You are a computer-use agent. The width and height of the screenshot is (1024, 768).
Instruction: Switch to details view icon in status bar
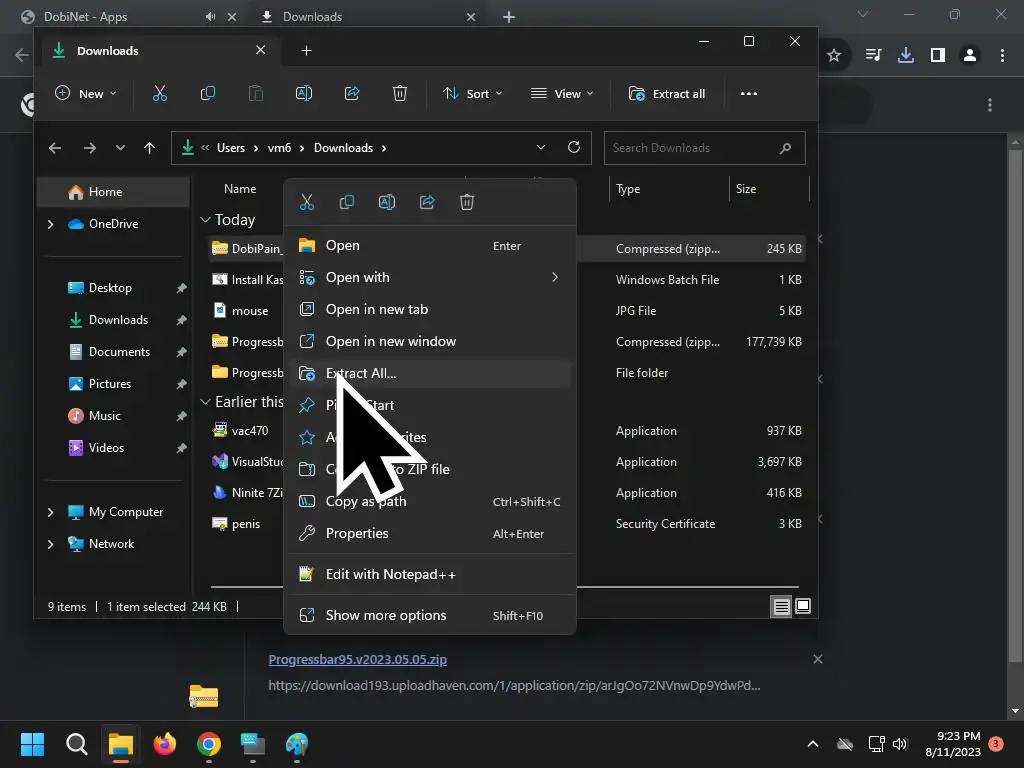click(782, 607)
